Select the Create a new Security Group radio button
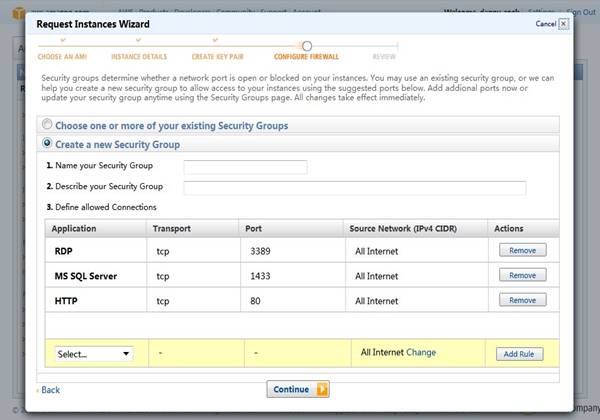This screenshot has width=600, height=420. 47,144
